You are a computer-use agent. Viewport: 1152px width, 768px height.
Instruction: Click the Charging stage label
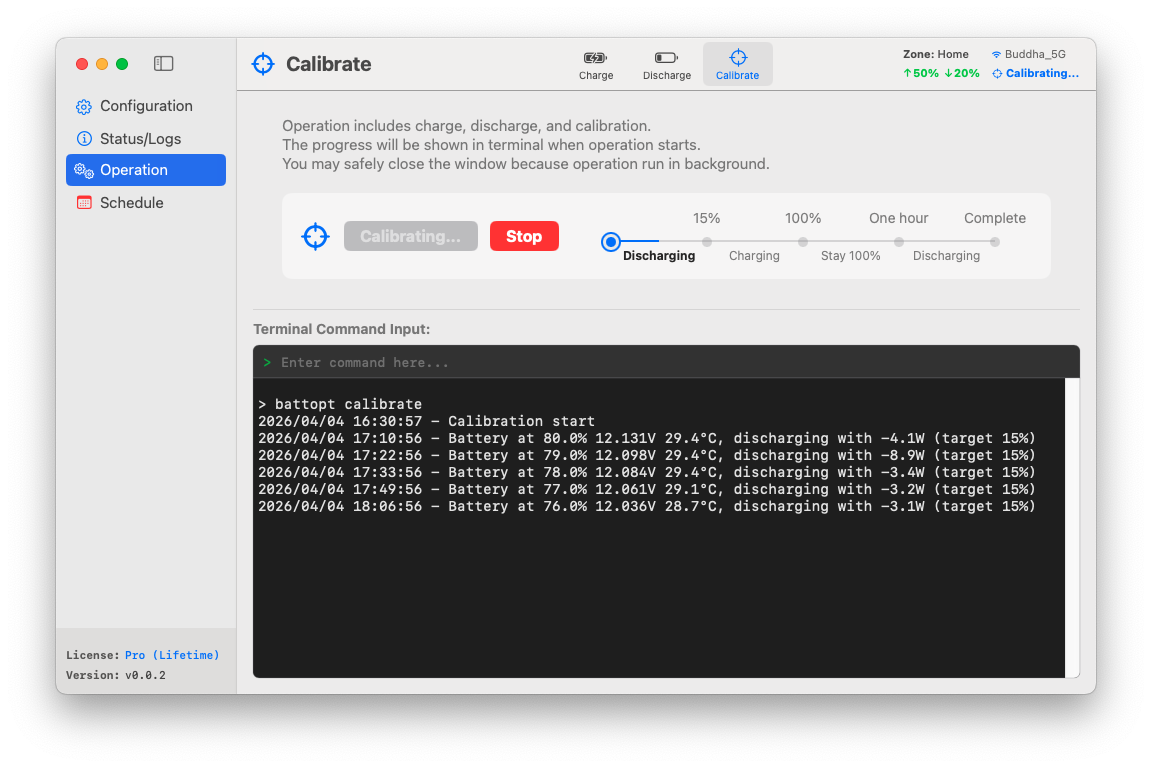(x=754, y=256)
